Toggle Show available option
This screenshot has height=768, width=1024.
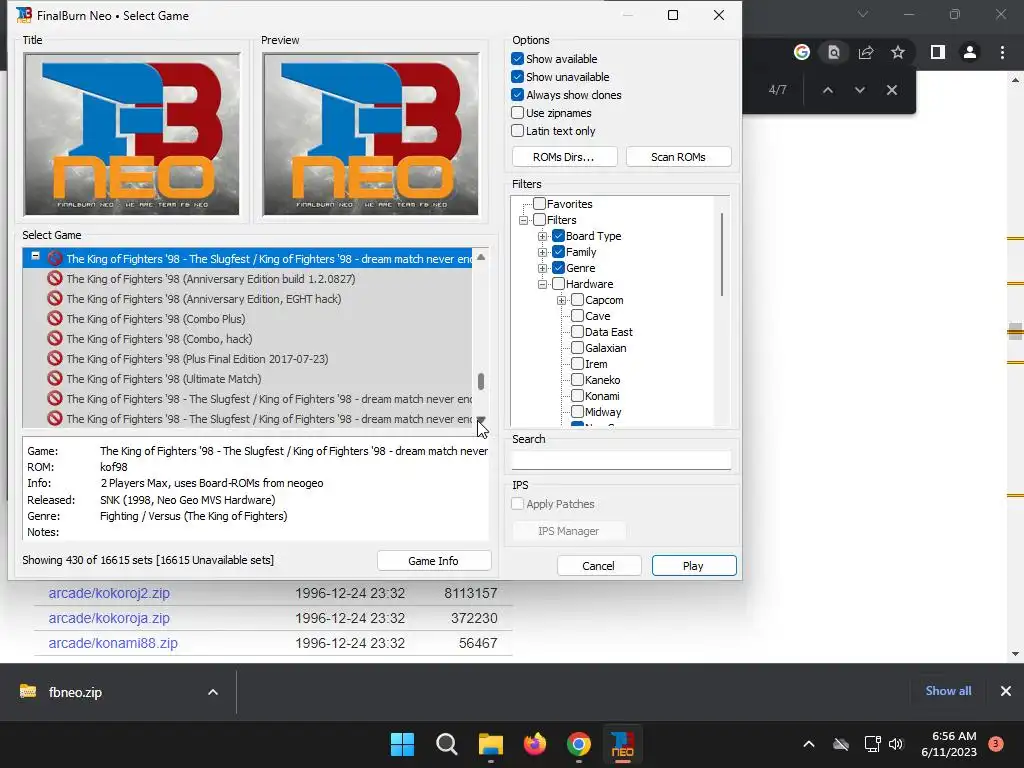click(x=517, y=59)
